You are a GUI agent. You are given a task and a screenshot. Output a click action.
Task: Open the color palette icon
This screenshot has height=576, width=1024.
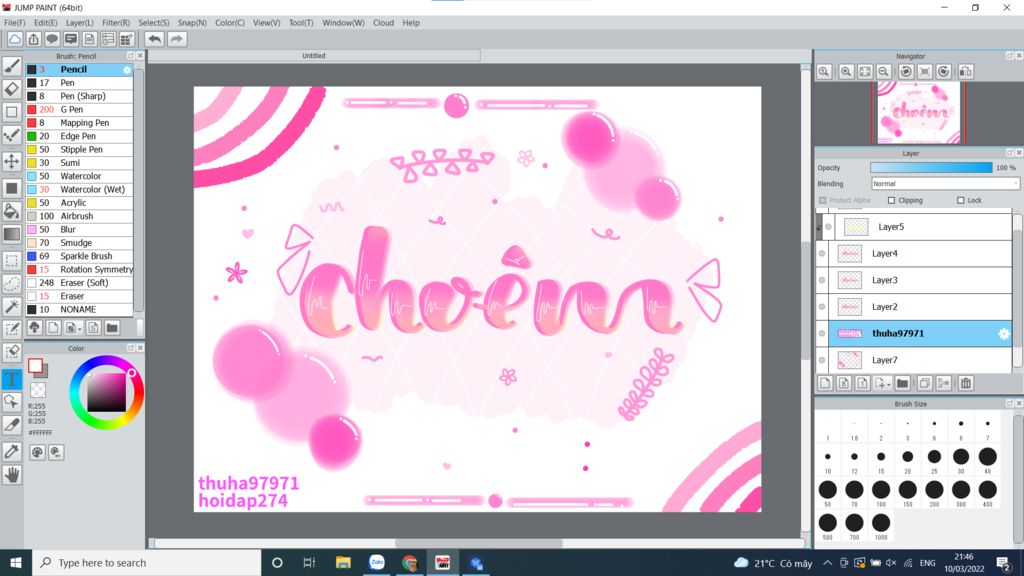37,452
